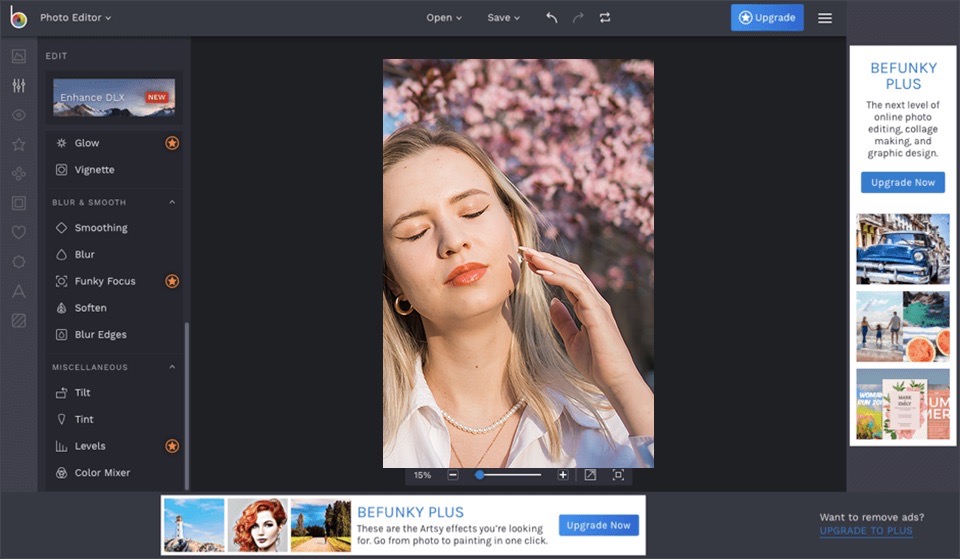Open the Artsy sidebar icon
Viewport: 960px width, 559px height.
point(19,174)
